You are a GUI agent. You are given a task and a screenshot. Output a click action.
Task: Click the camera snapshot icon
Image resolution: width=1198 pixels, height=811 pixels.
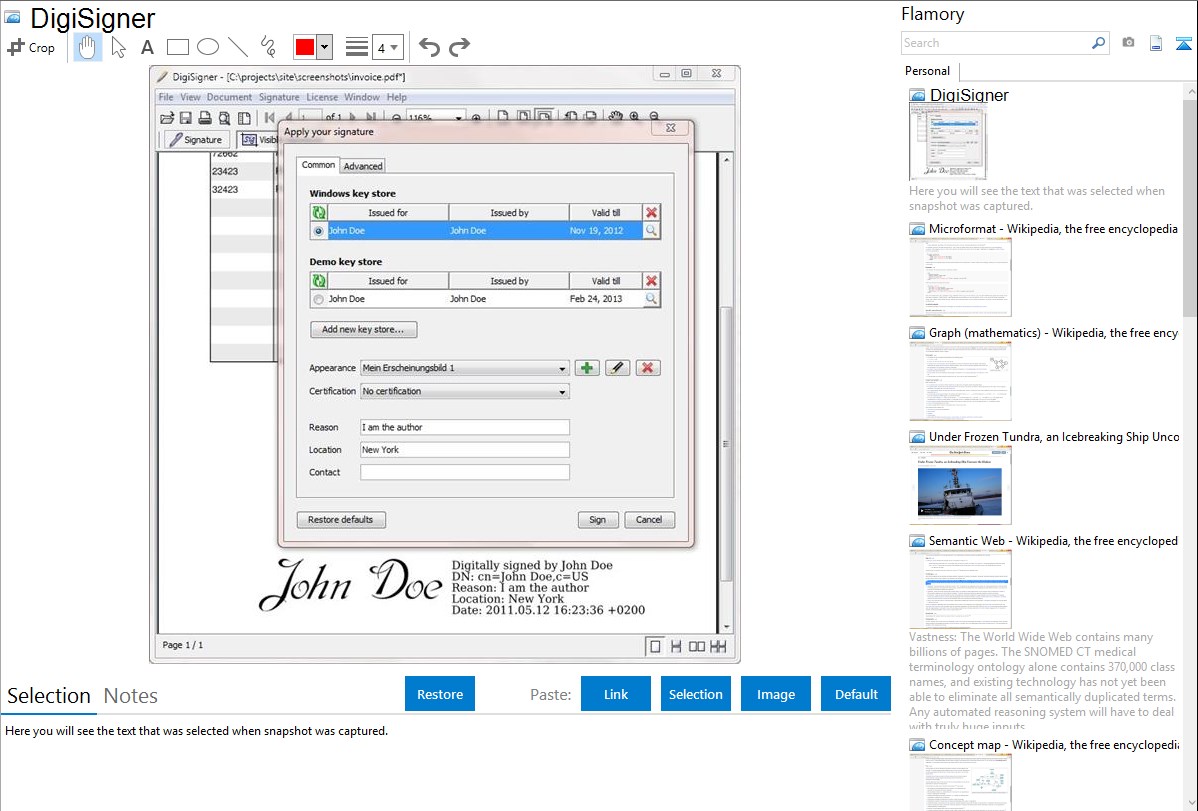click(1128, 43)
